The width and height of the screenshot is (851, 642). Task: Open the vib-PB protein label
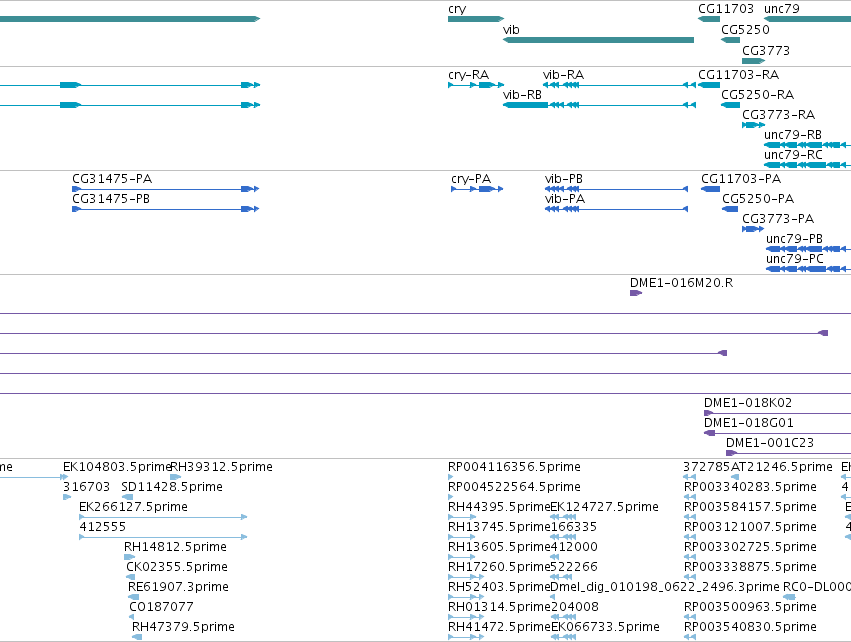563,179
